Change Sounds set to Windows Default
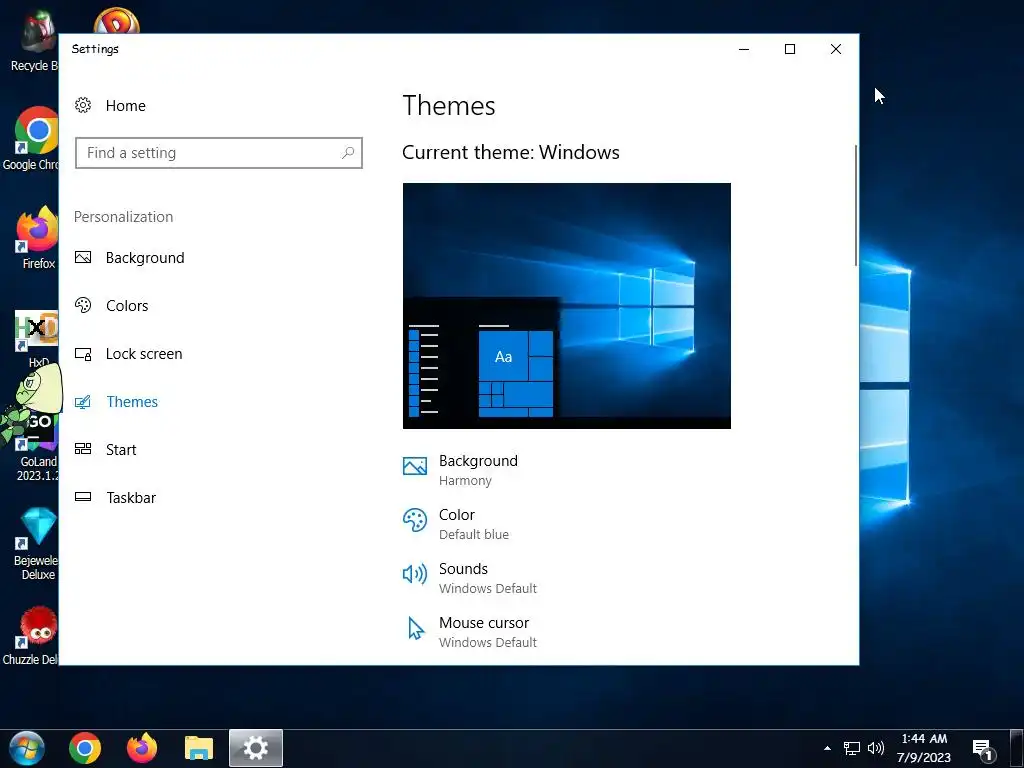 [x=487, y=578]
